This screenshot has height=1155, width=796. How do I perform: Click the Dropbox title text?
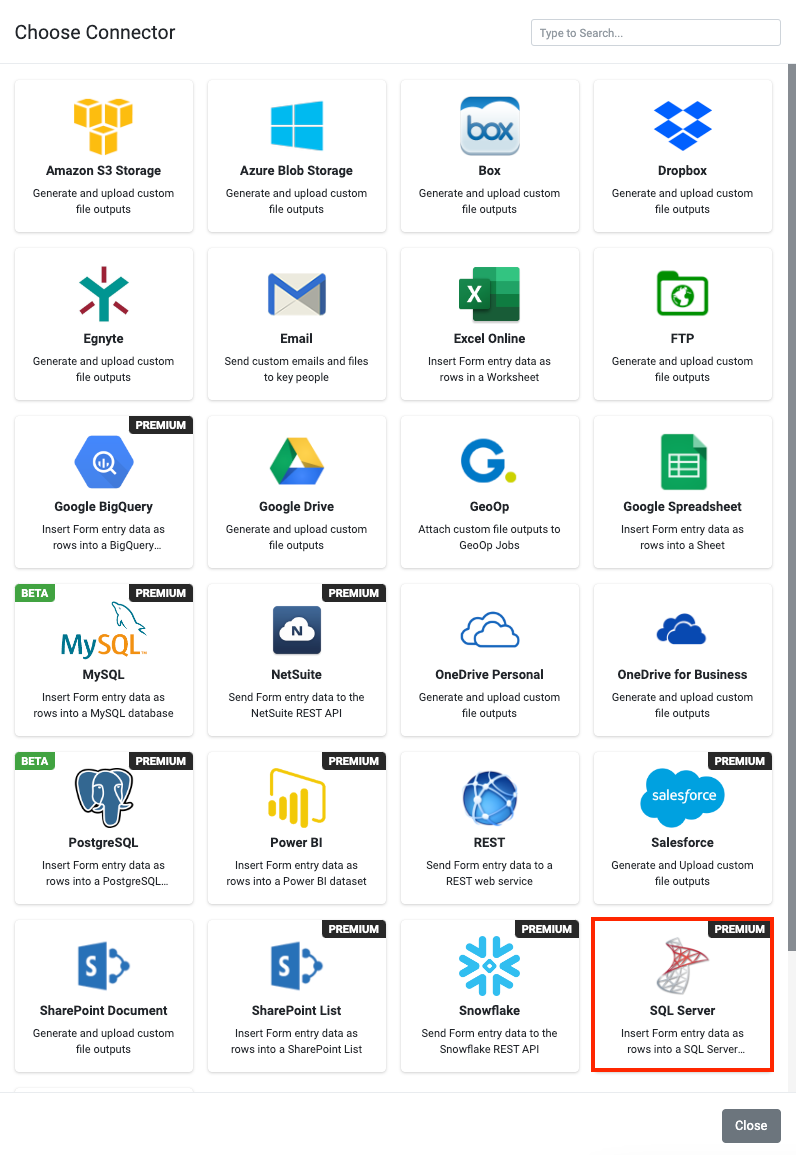(683, 170)
